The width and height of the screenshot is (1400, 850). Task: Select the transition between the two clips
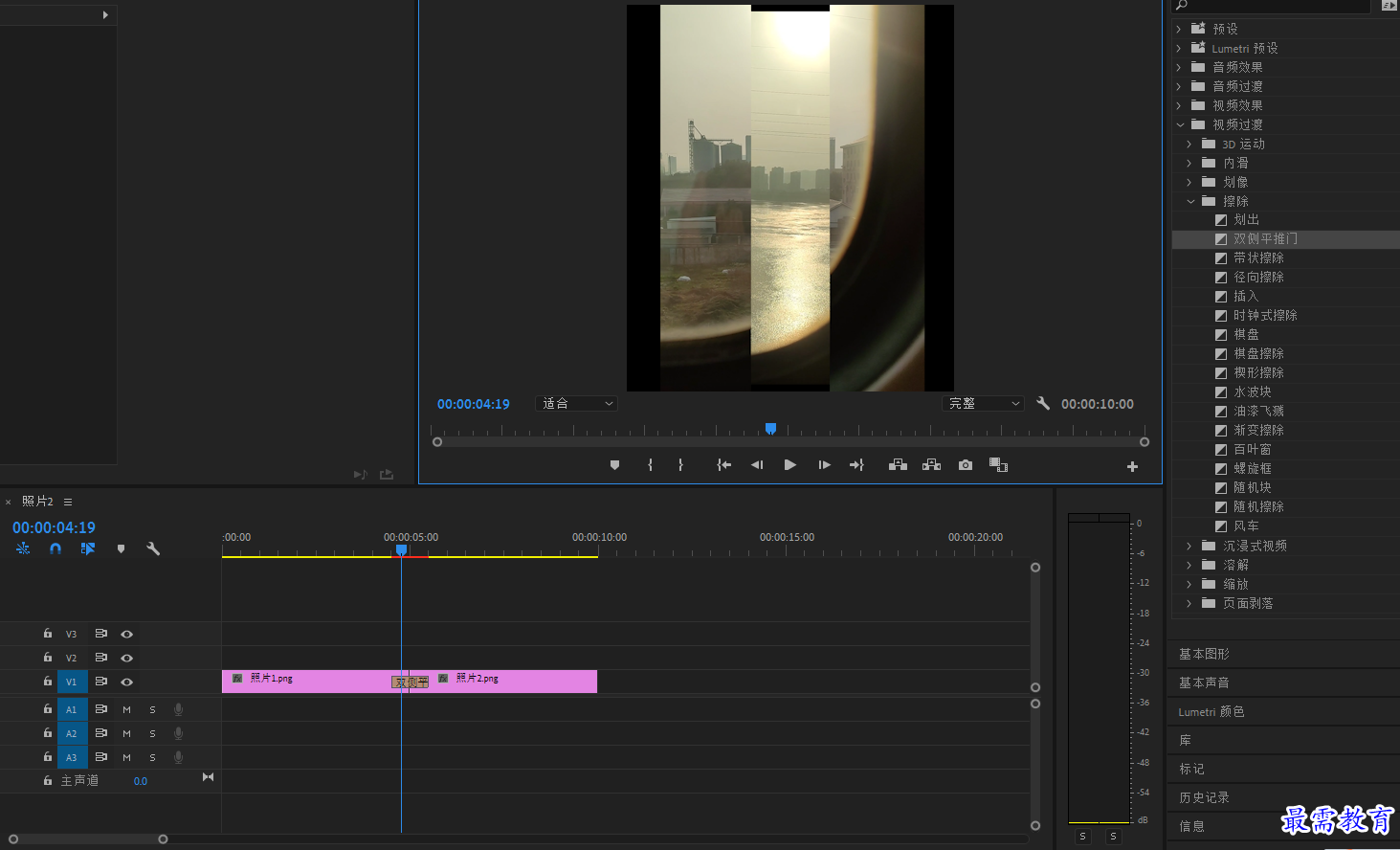(411, 682)
